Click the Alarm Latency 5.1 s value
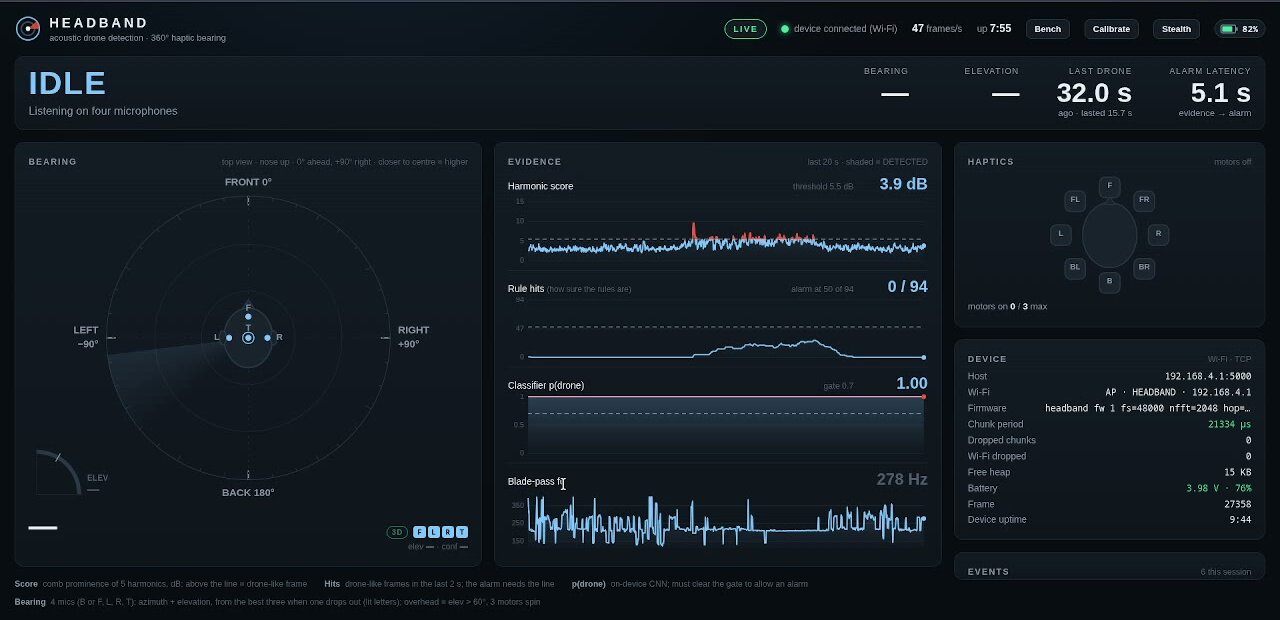This screenshot has height=620, width=1280. (x=1220, y=93)
